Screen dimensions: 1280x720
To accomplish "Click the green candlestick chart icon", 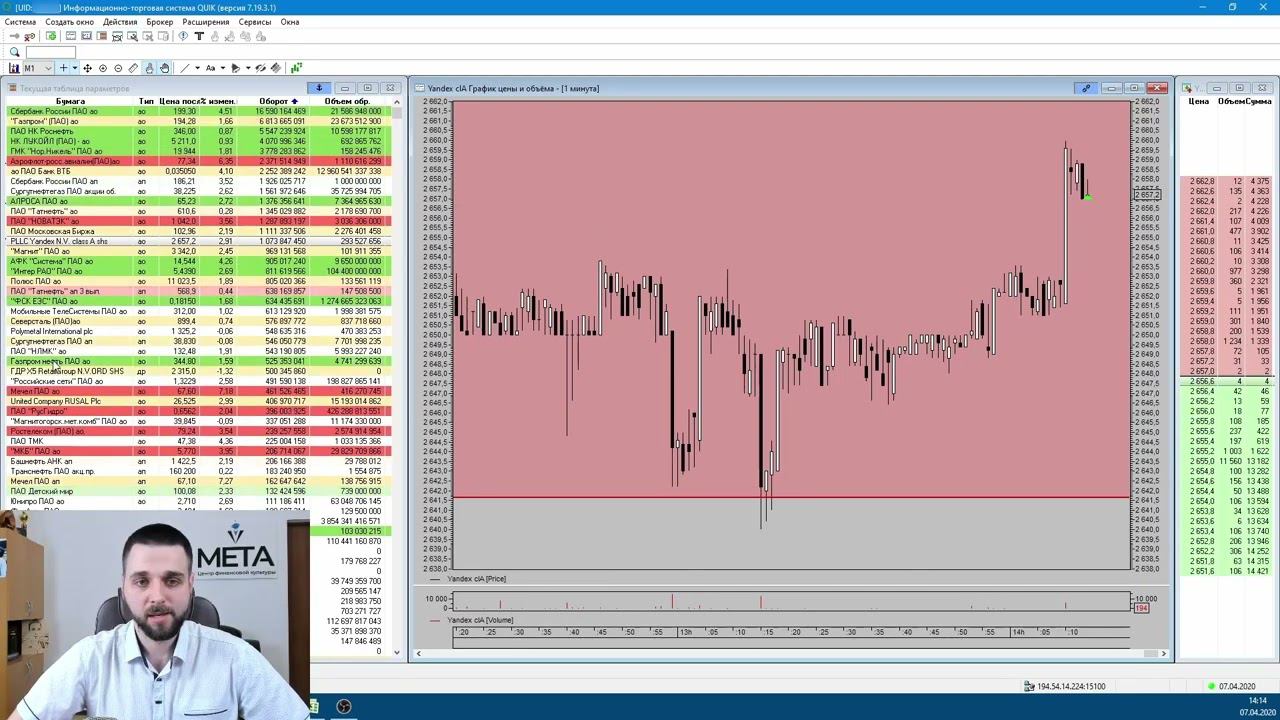I will click(x=296, y=68).
